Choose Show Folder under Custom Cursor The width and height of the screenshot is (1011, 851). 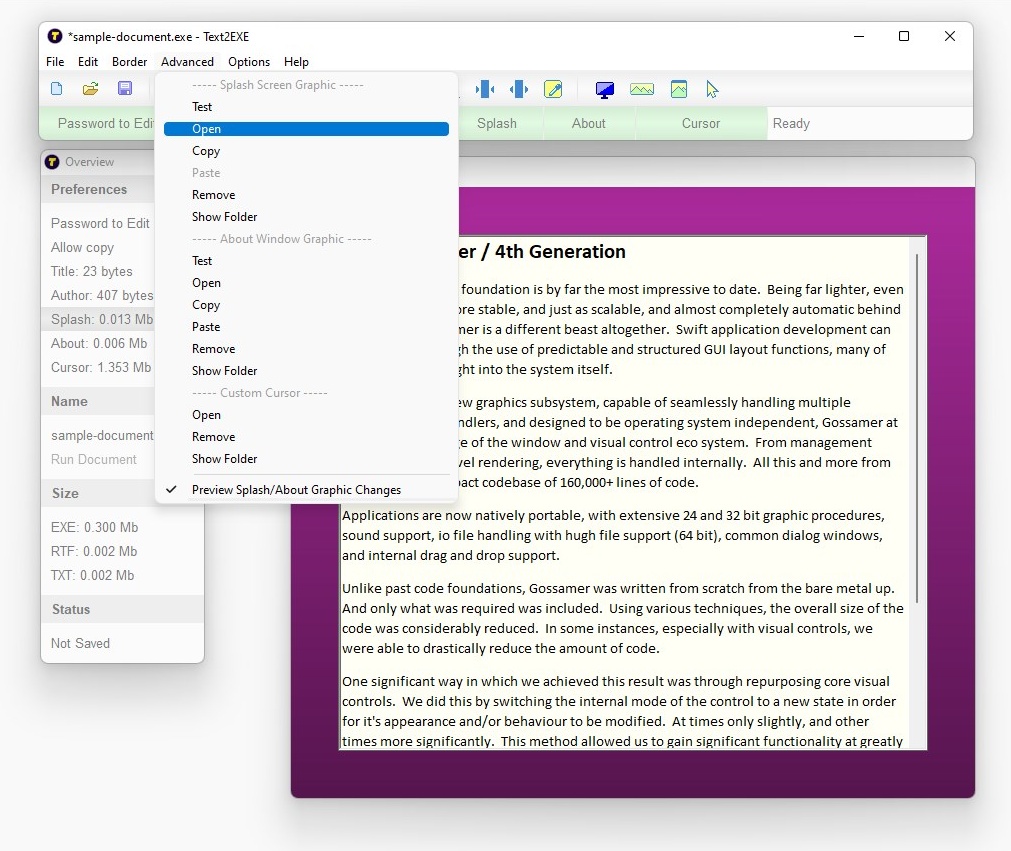click(x=224, y=458)
